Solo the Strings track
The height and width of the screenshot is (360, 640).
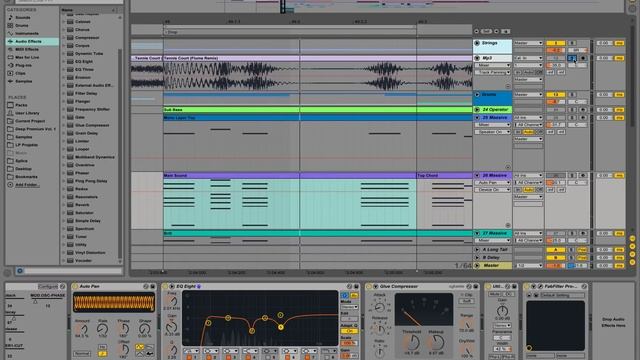coord(572,43)
